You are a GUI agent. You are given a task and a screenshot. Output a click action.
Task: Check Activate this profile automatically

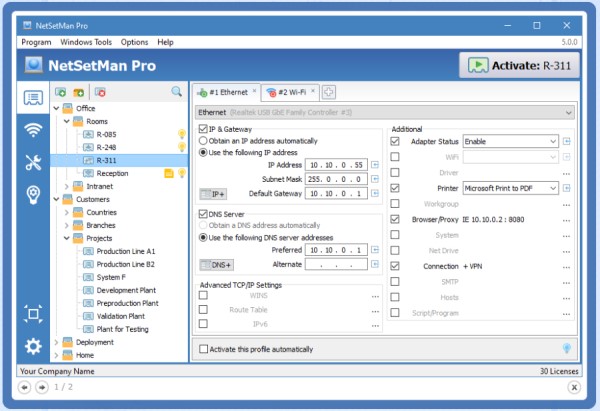click(x=204, y=349)
